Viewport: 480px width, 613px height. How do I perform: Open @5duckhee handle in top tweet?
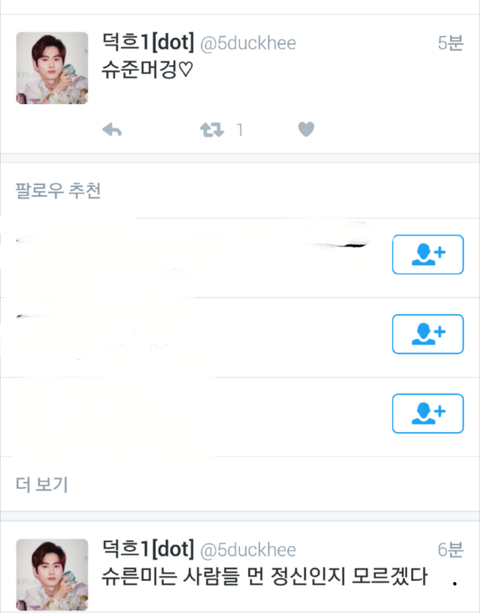pos(248,43)
